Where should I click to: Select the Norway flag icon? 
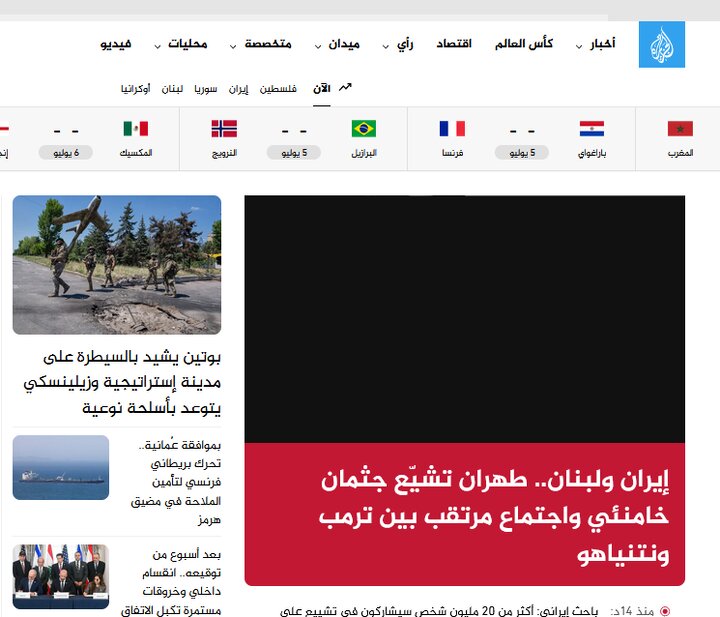click(224, 129)
